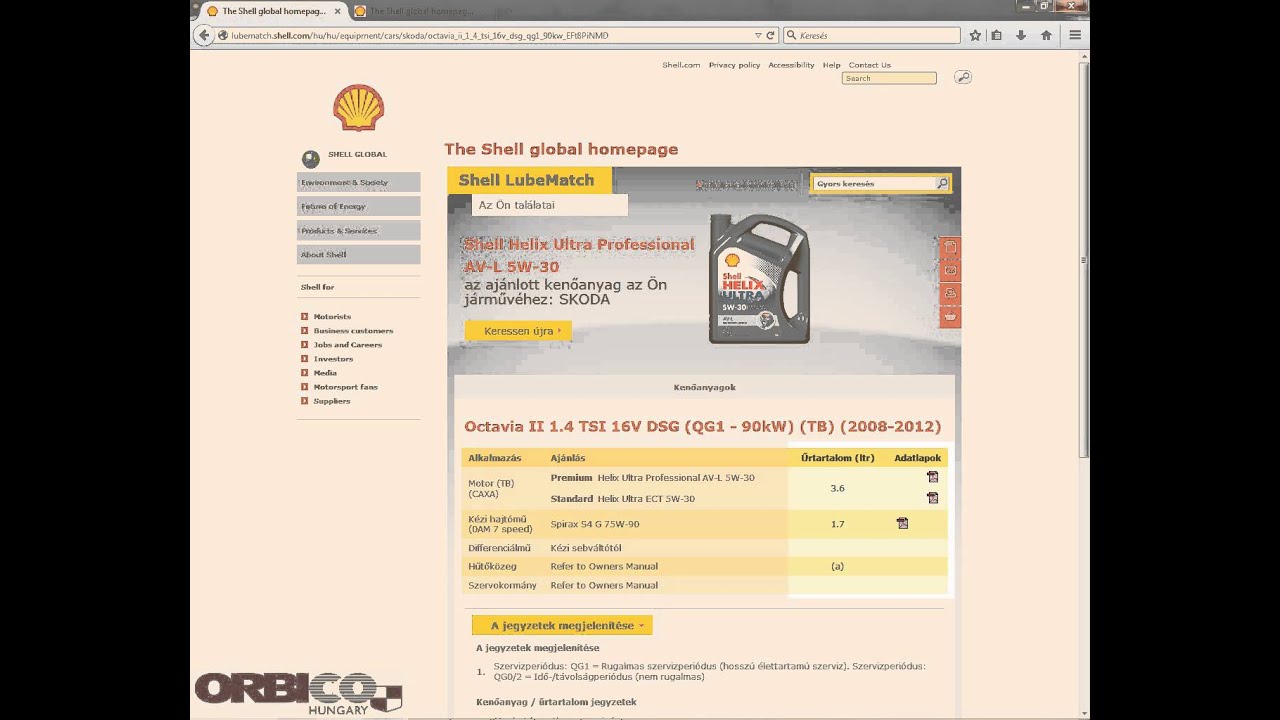
Task: Expand the A jegyzetek megjelenítése dropdown
Action: 562,625
